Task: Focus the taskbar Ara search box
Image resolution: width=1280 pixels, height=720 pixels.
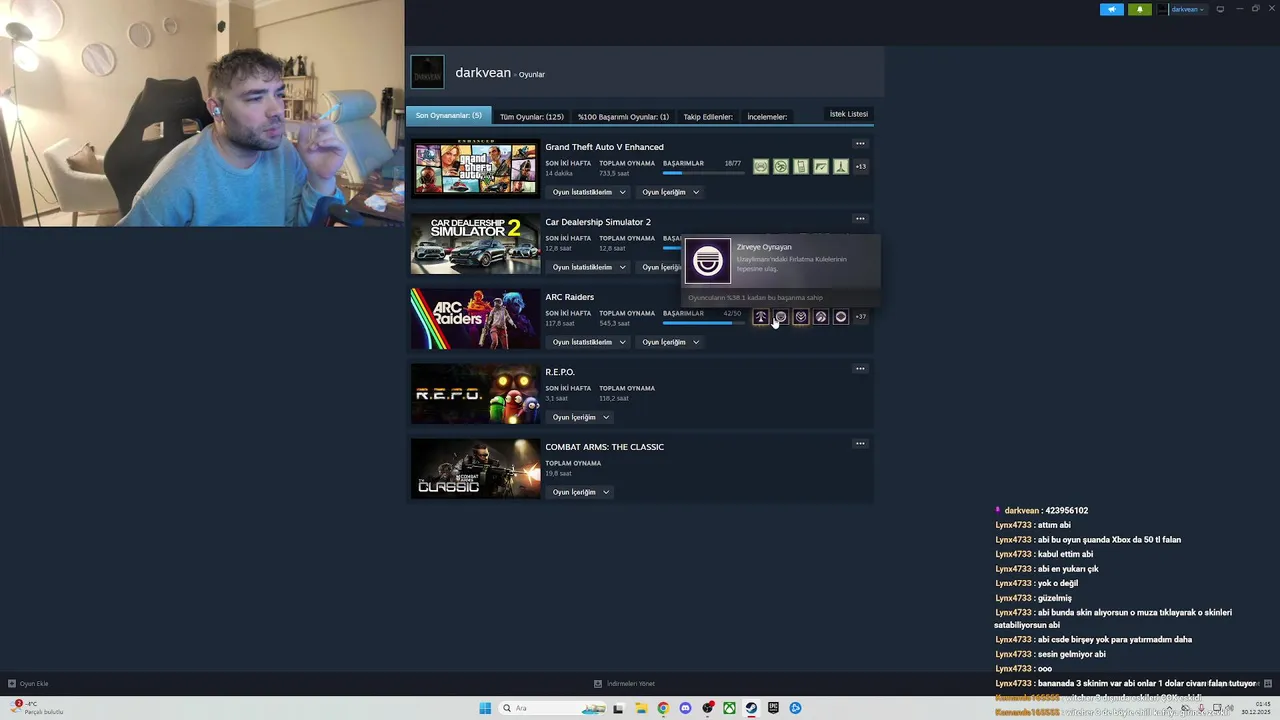Action: 553,708
